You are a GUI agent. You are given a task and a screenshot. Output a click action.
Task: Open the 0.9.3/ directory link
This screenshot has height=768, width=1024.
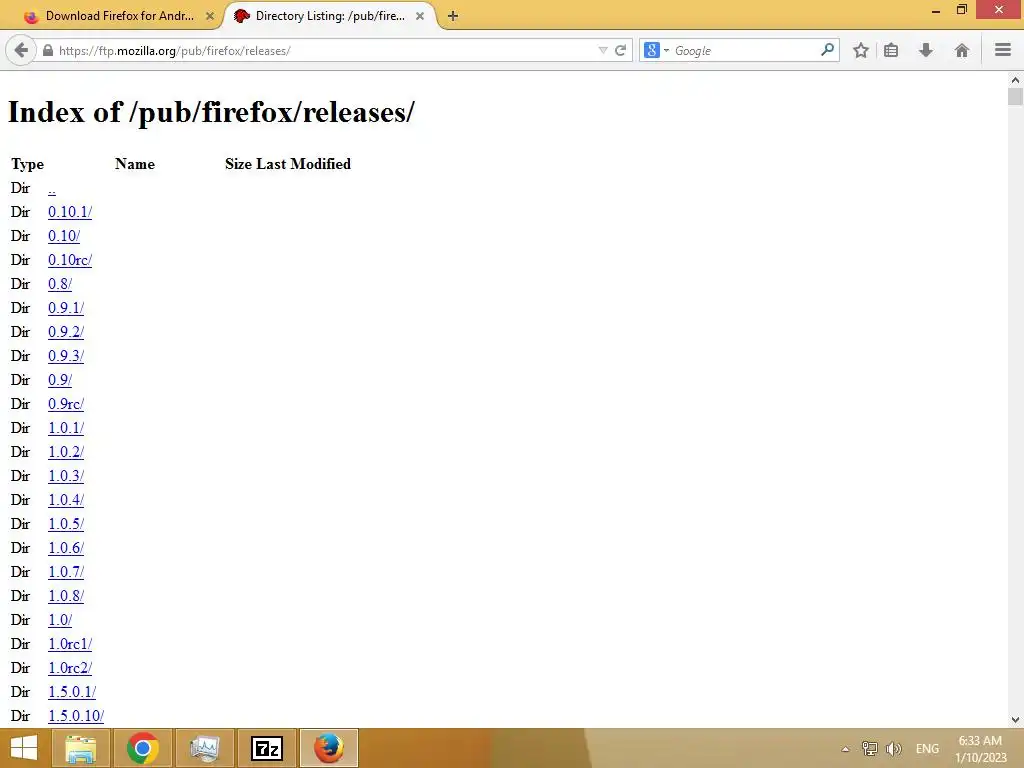66,356
